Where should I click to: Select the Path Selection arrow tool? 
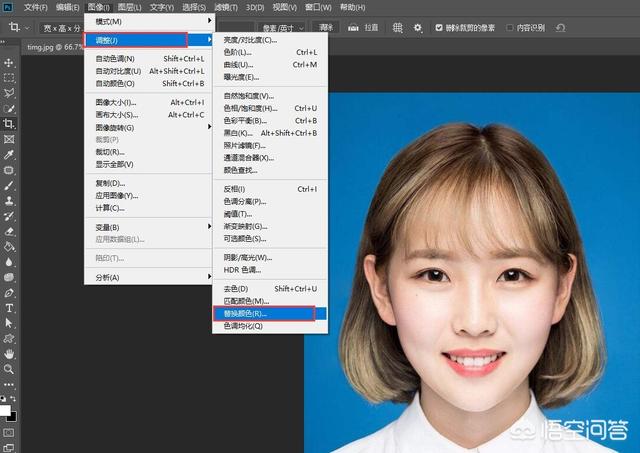[9, 323]
